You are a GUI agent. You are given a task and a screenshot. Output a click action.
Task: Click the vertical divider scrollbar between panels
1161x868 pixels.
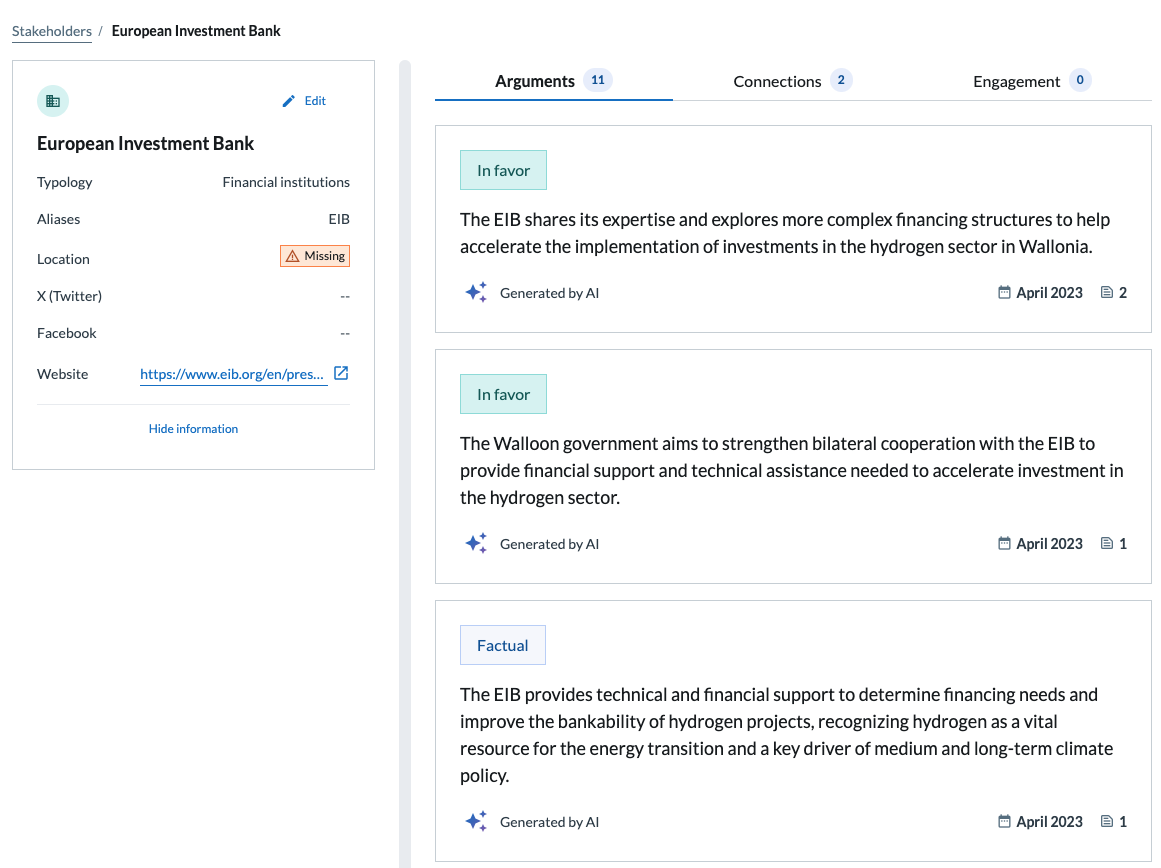pyautogui.click(x=405, y=460)
